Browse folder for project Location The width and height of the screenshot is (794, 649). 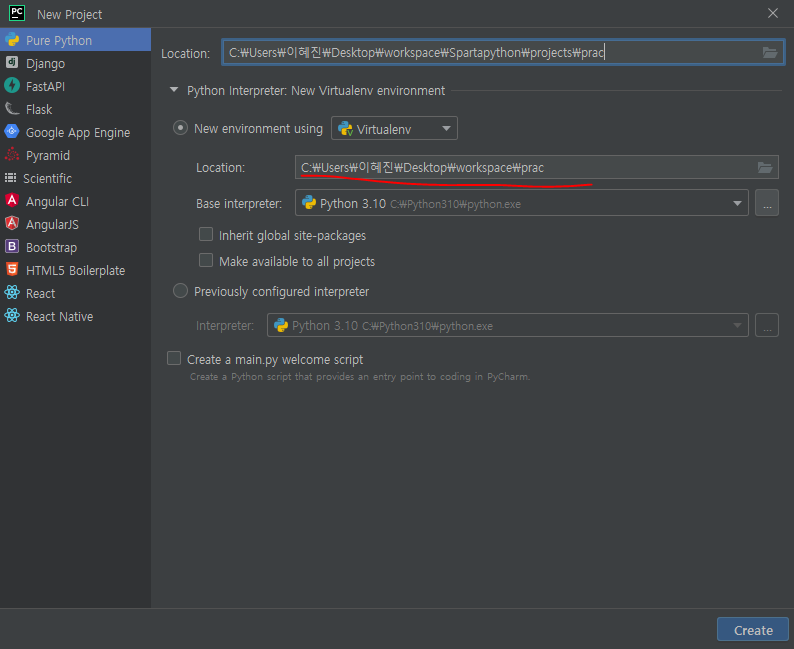click(770, 52)
